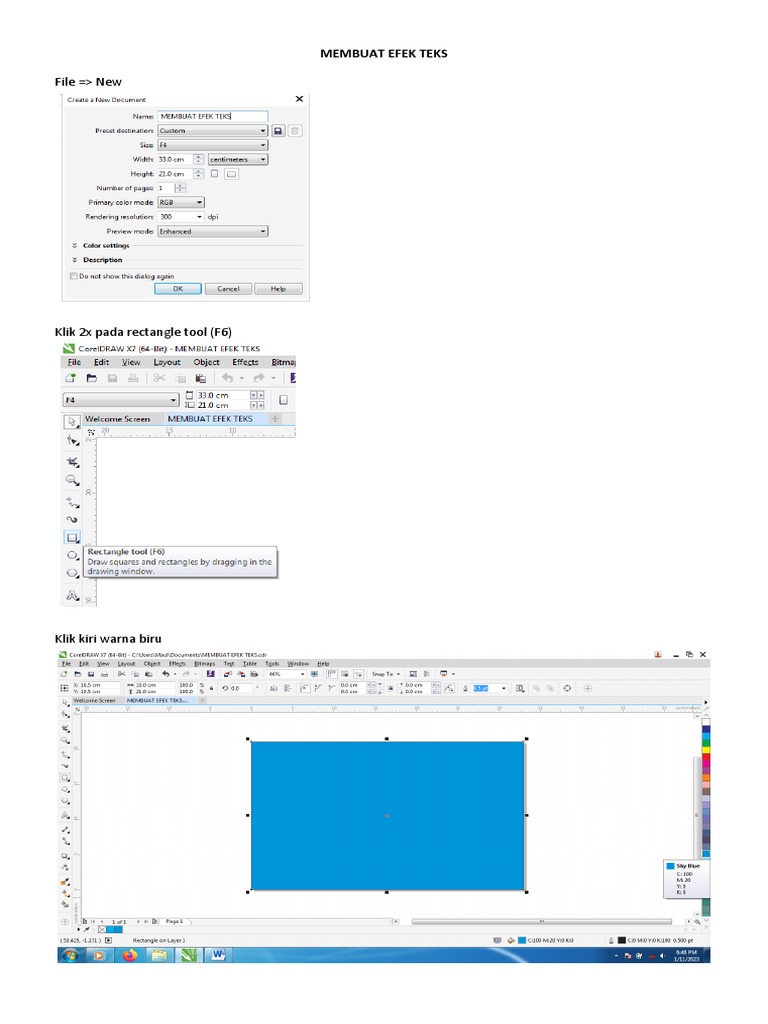
Task: Select the Zoom tool in middle window toolbox
Action: (x=72, y=481)
